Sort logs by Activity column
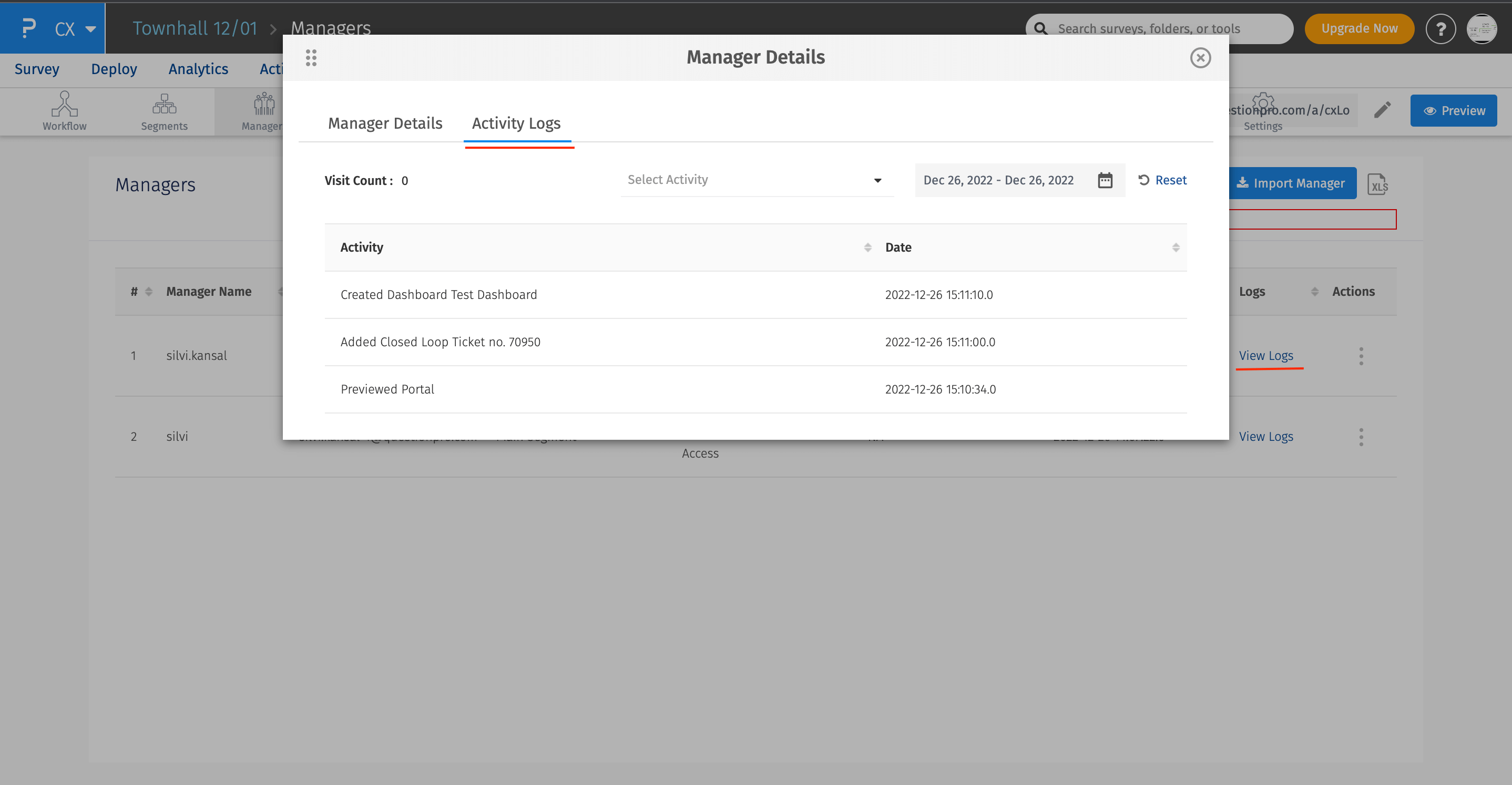Screen dimensions: 1512x785 click(867, 247)
